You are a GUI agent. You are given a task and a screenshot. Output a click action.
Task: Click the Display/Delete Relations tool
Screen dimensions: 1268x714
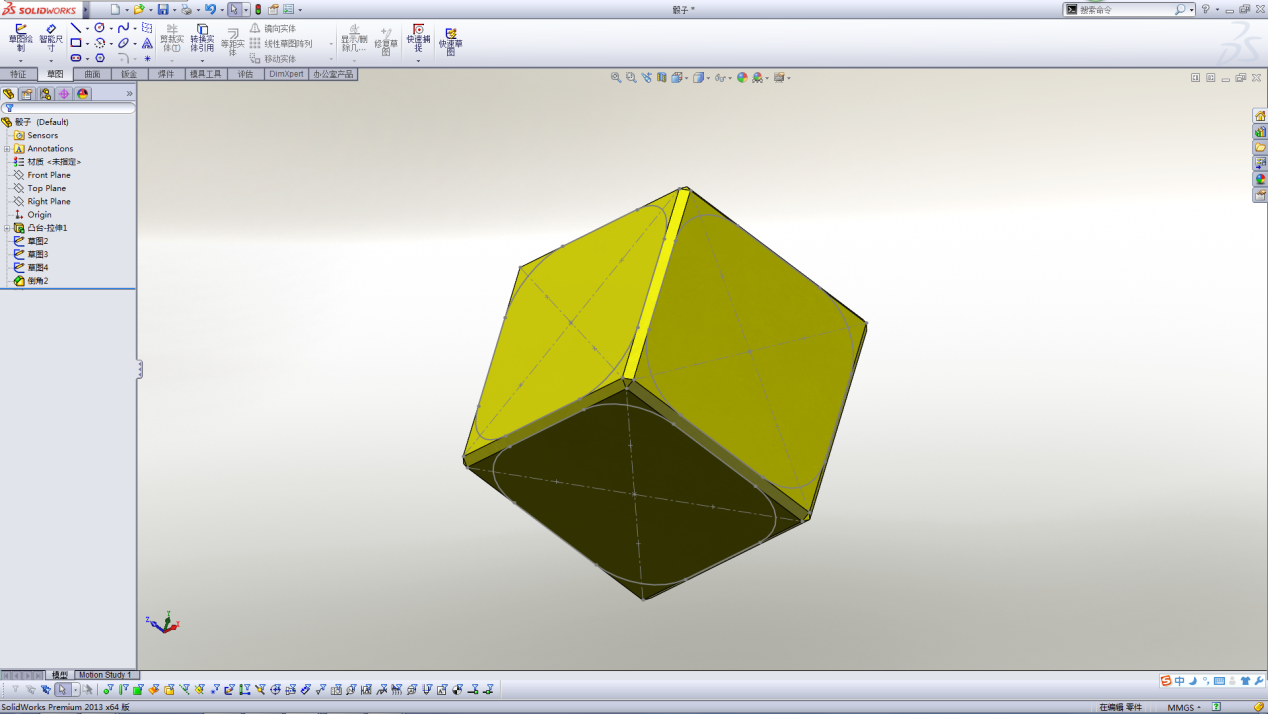(353, 39)
